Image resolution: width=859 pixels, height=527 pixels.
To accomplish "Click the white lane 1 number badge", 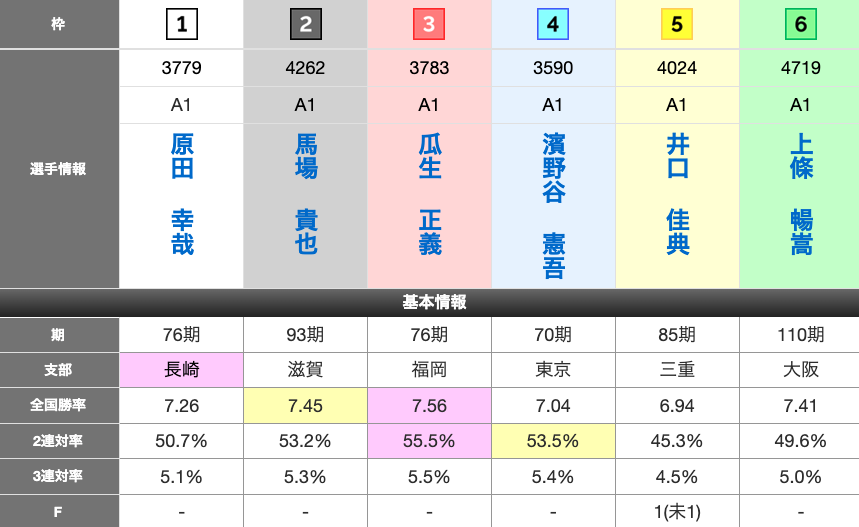I will point(181,24).
